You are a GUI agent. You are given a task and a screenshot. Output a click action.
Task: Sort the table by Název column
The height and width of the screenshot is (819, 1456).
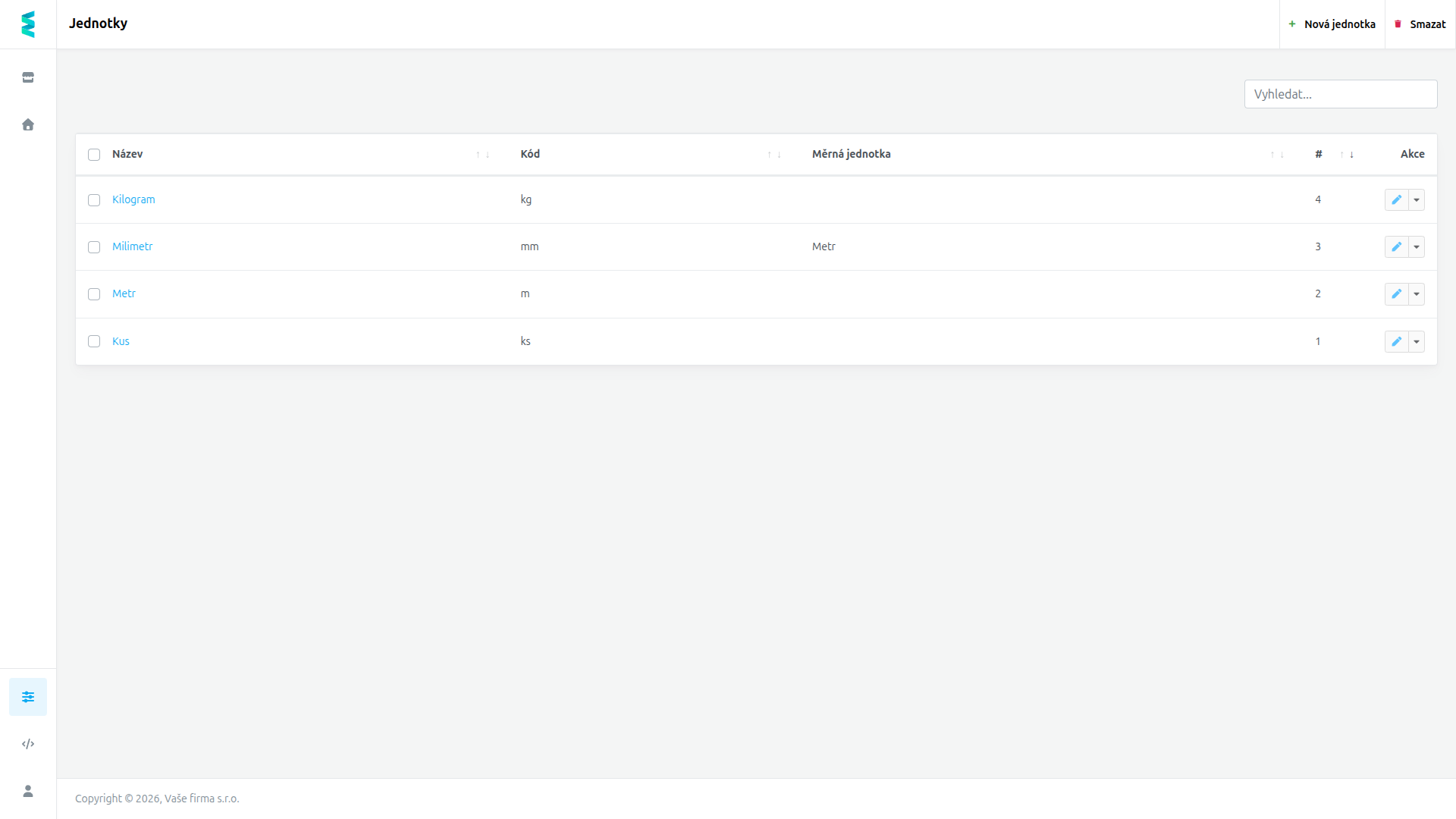click(127, 154)
